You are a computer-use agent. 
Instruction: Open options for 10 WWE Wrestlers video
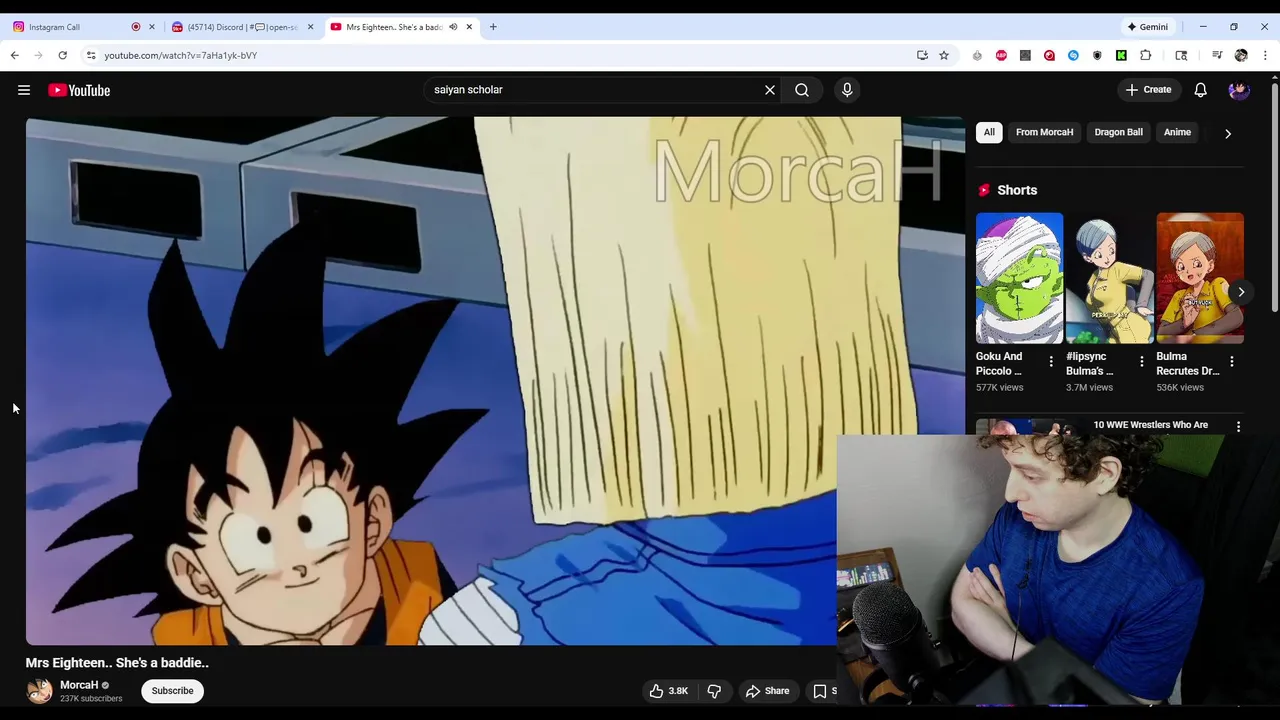[x=1238, y=427]
